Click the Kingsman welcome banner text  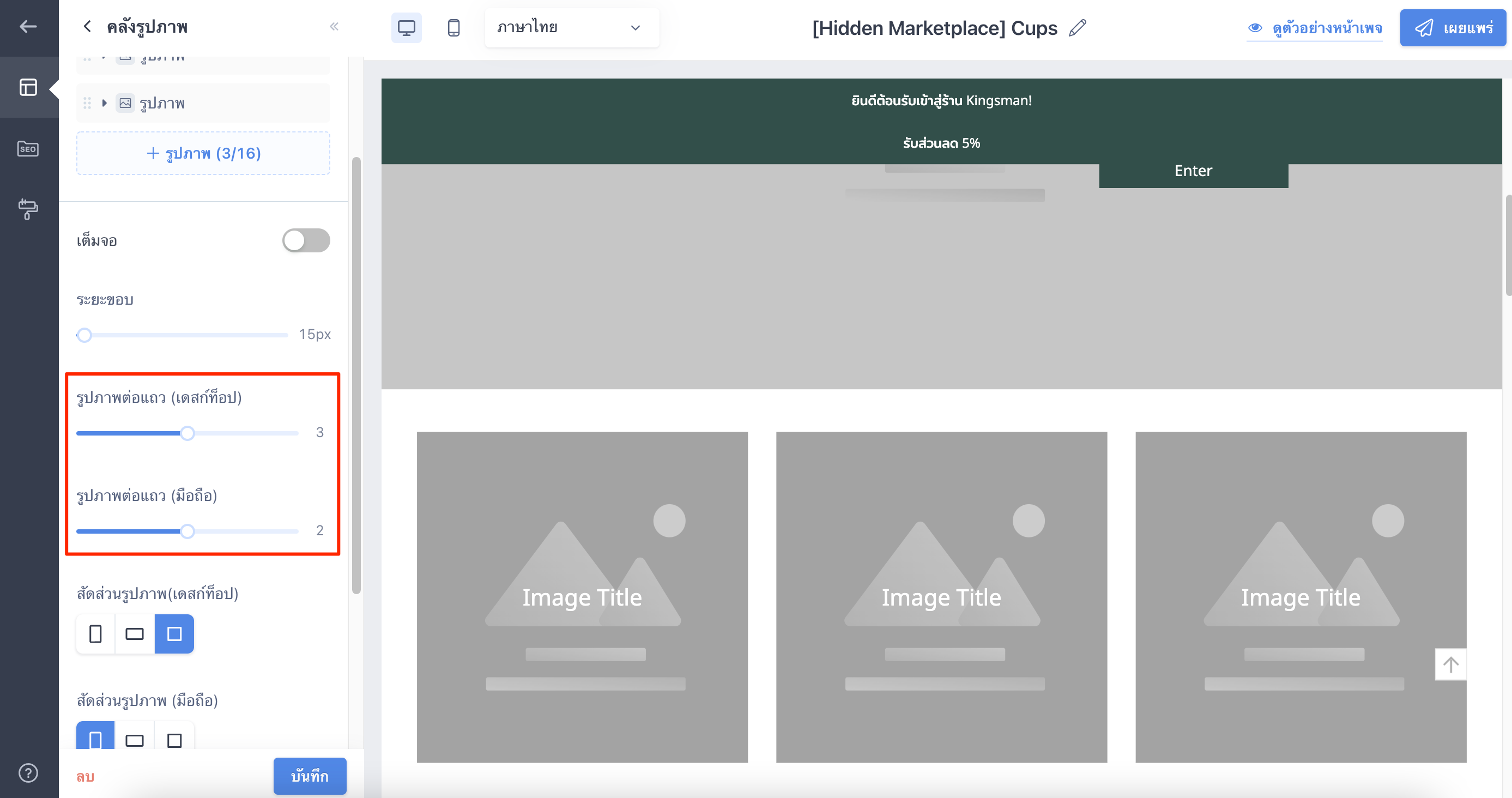pos(941,100)
